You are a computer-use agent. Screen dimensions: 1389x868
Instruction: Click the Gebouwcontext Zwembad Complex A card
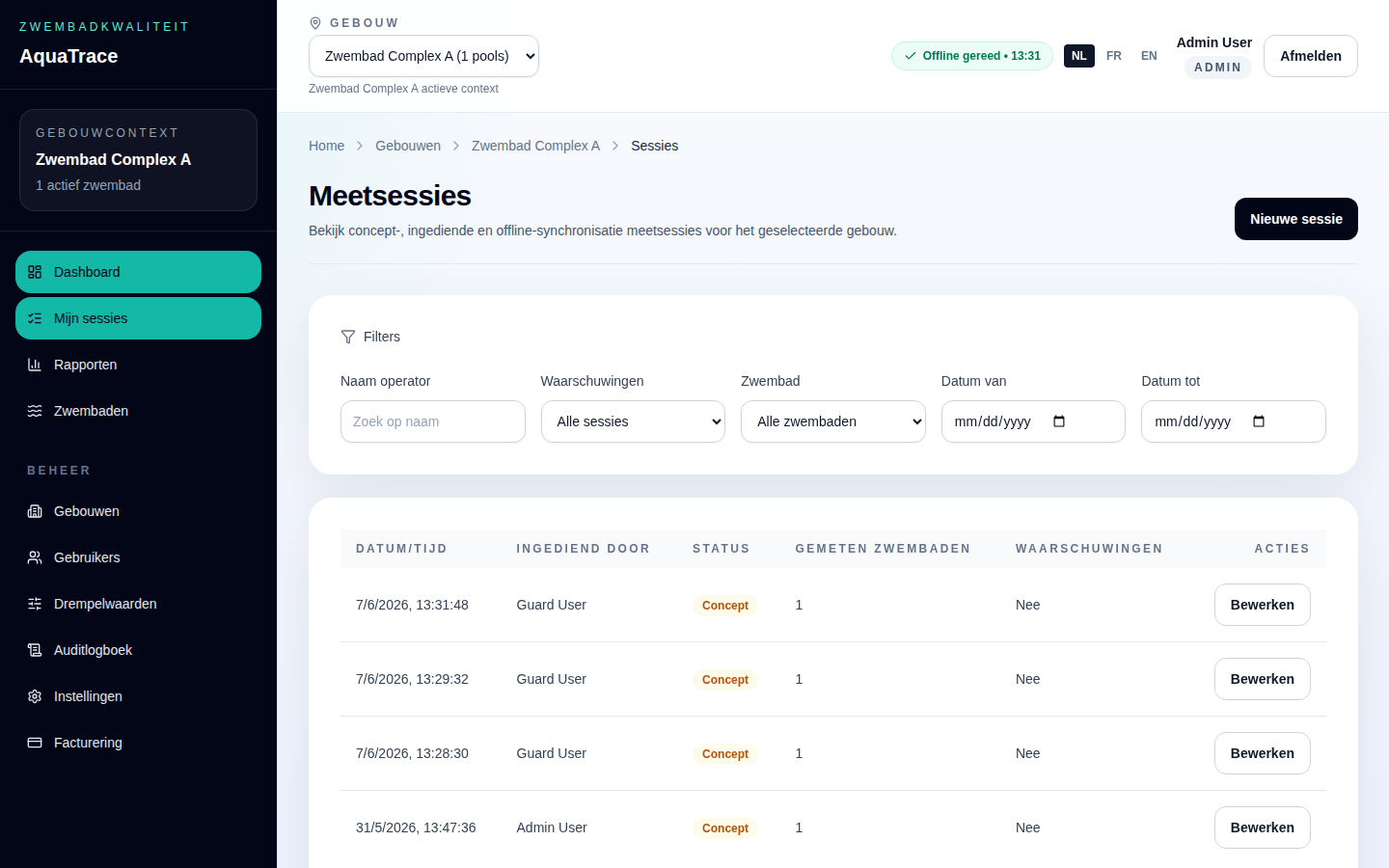tap(138, 160)
